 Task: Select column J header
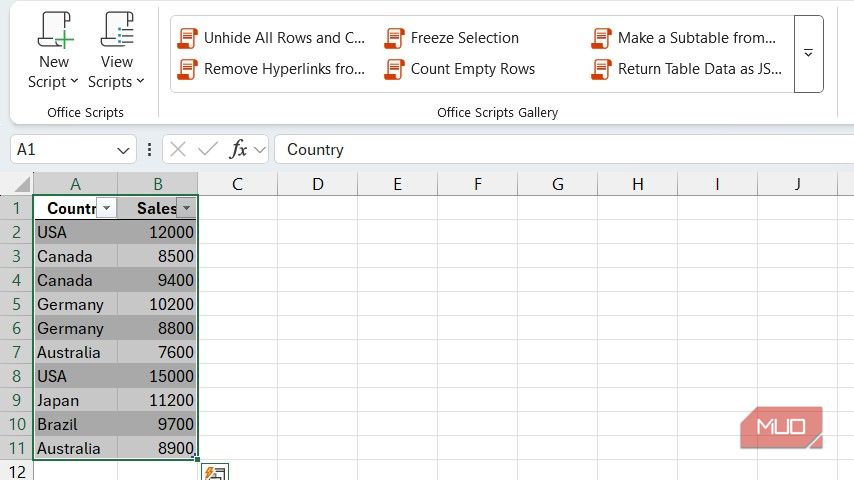click(798, 184)
